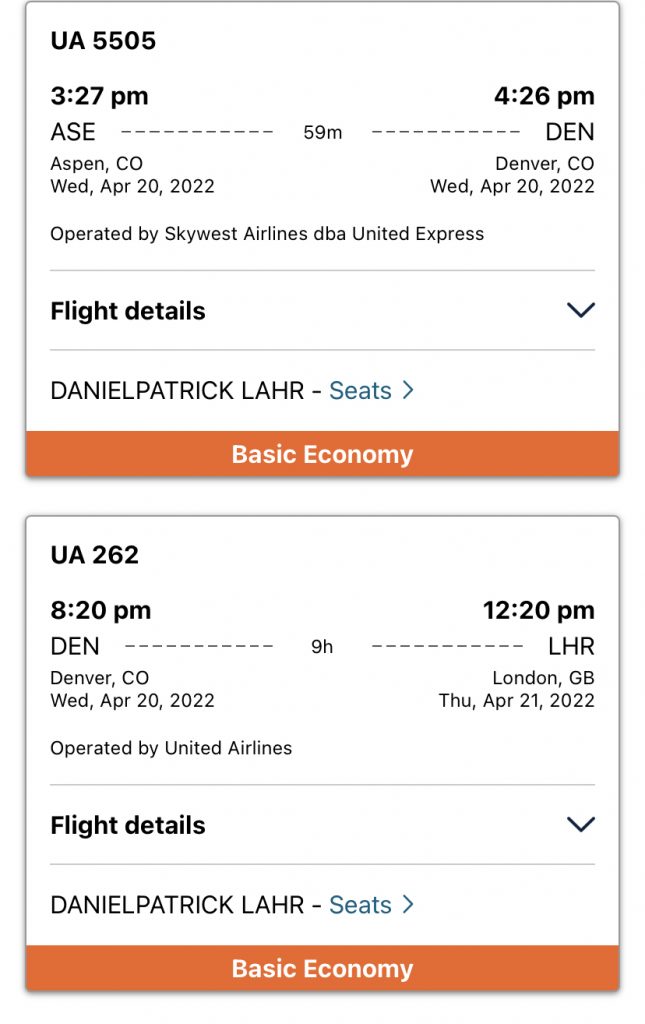The image size is (645, 1024).
Task: Click Operated by United Airlines text
Action: point(171,748)
